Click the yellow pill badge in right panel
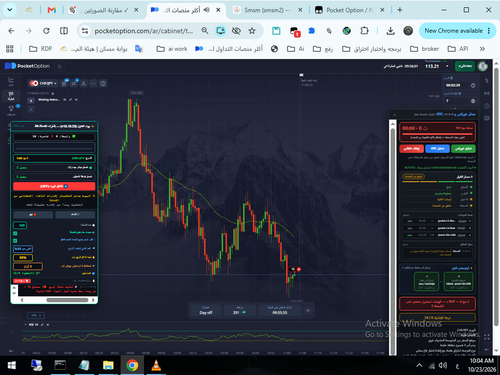 coord(413,177)
